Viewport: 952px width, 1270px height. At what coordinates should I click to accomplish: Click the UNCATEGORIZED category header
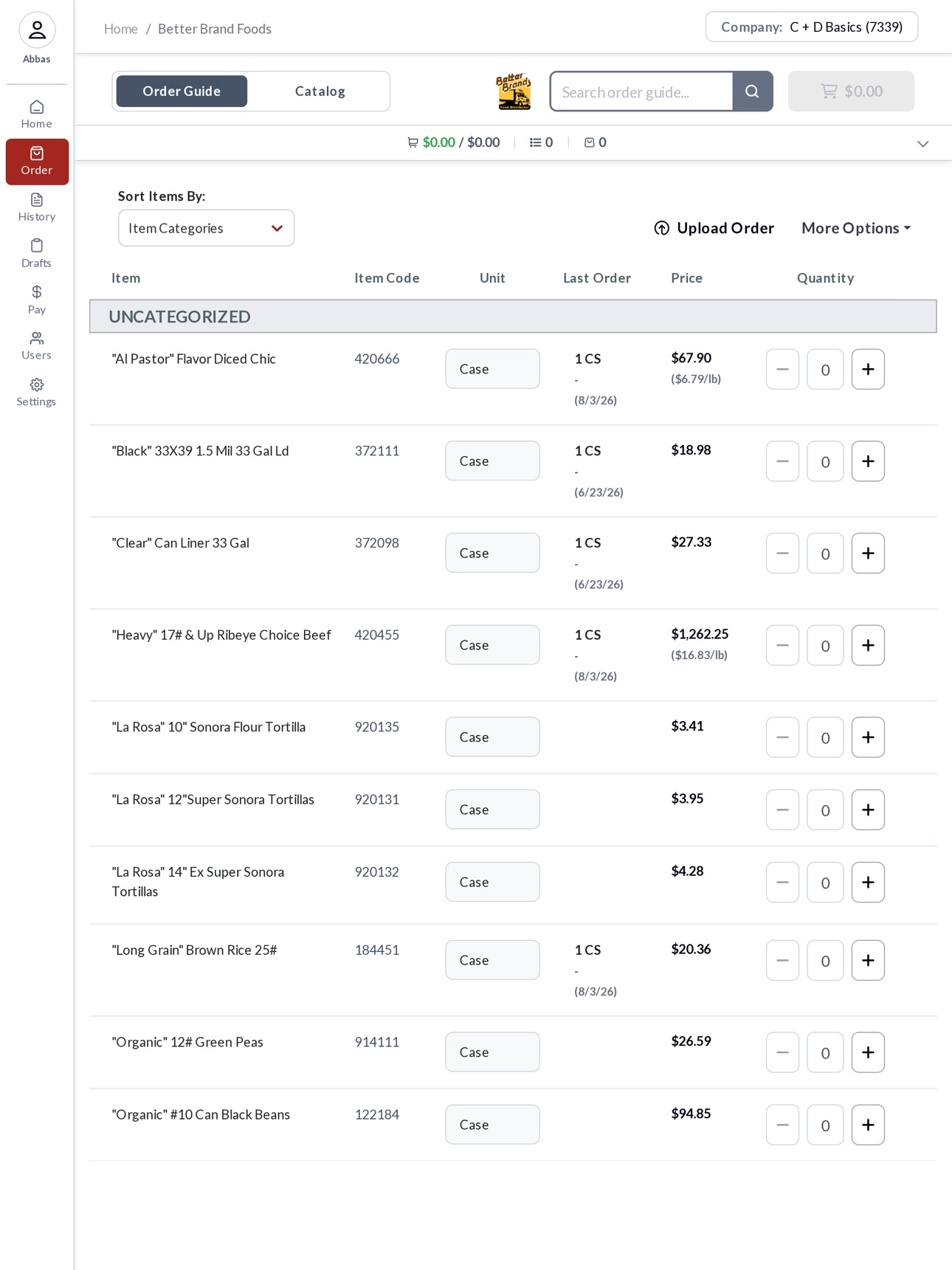[x=513, y=317]
